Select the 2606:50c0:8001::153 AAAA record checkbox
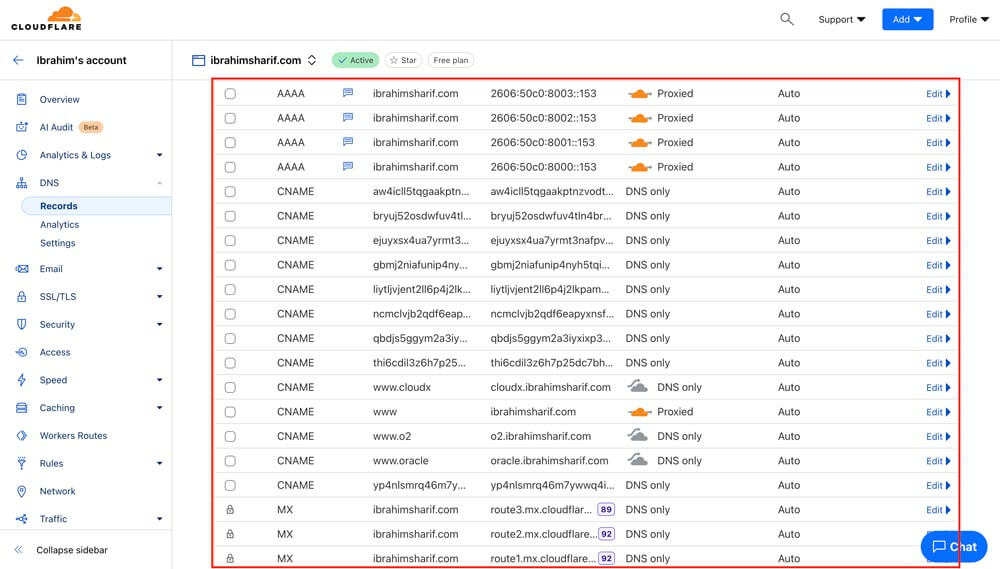1000x569 pixels. pyautogui.click(x=230, y=143)
